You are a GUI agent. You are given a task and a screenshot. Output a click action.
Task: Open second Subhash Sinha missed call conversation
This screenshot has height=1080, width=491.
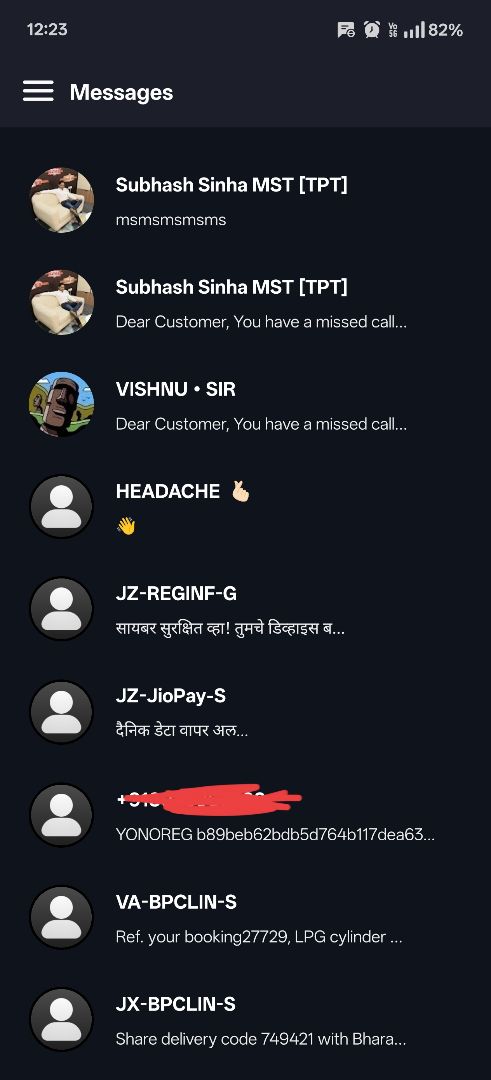[x=245, y=302]
